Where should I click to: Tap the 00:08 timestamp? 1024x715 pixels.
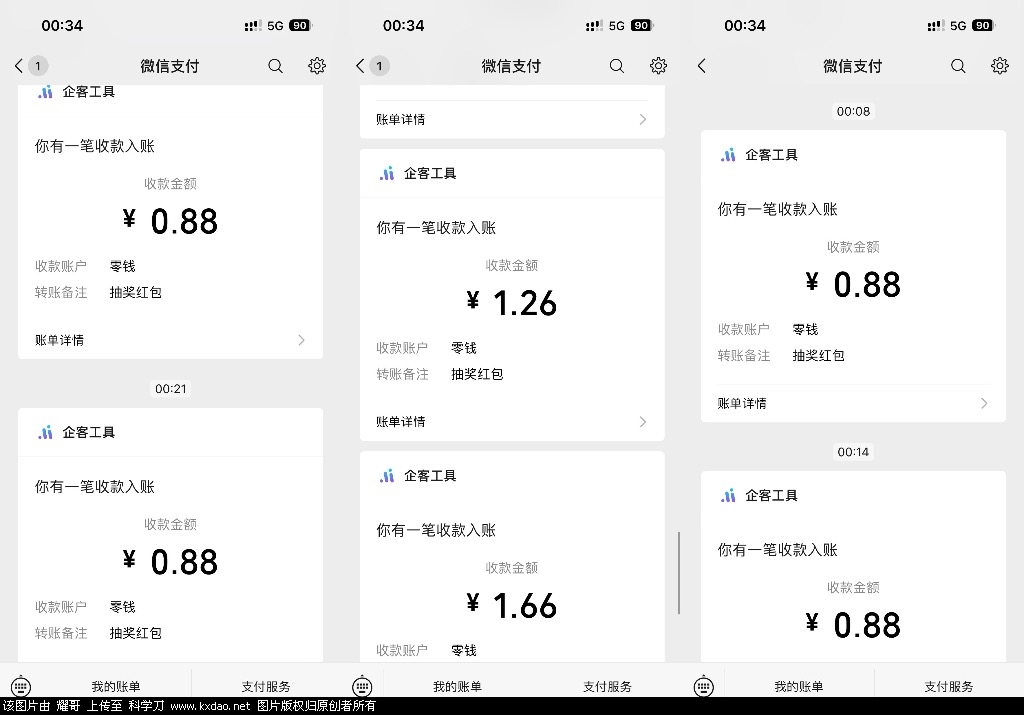tap(853, 111)
